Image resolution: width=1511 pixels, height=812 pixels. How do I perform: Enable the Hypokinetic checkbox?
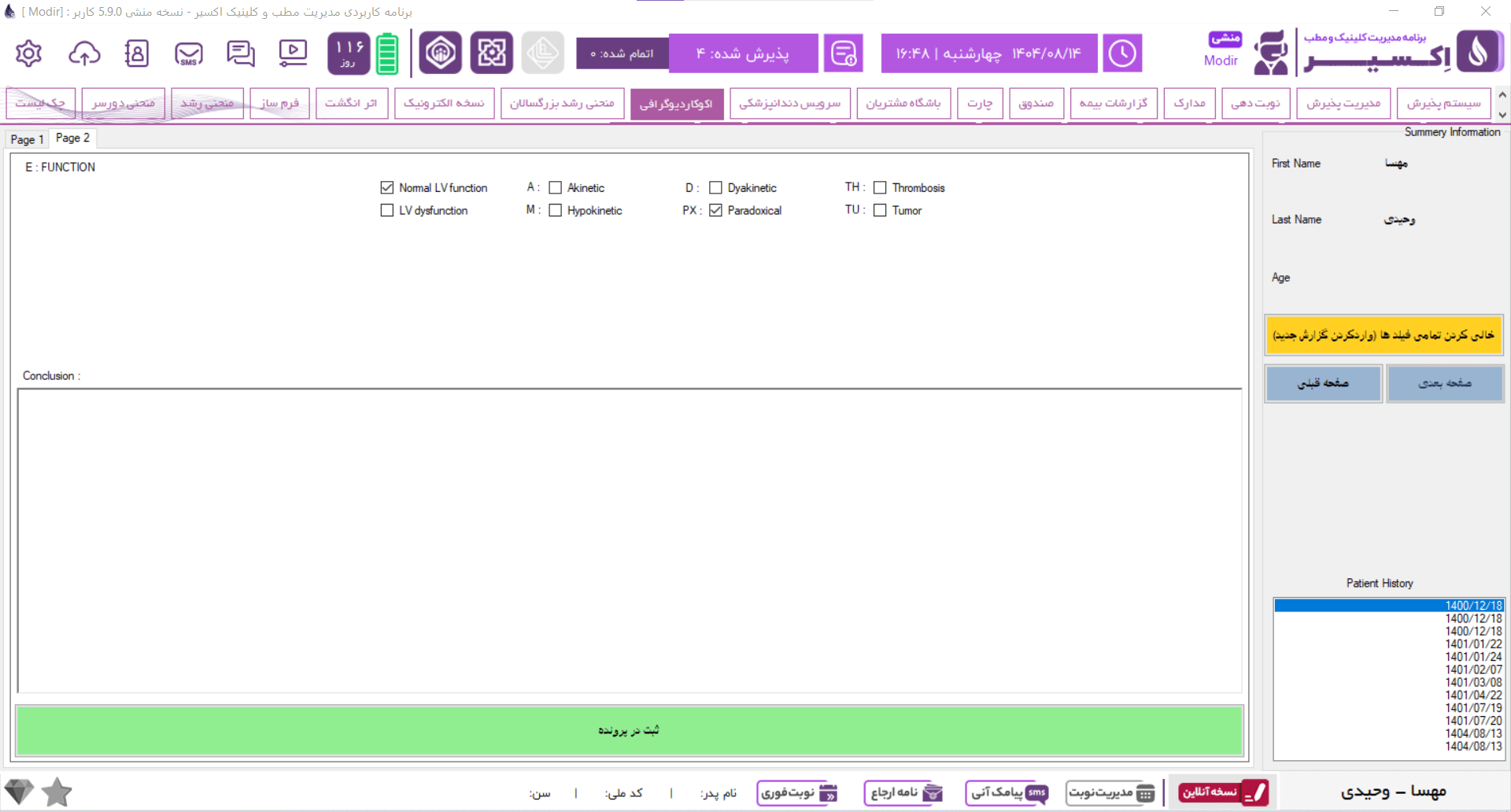point(556,210)
